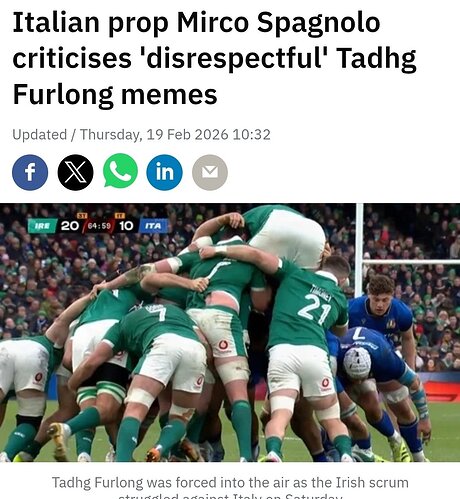Open the Irish scrum match photo
This screenshot has height=499, width=460.
(230, 332)
